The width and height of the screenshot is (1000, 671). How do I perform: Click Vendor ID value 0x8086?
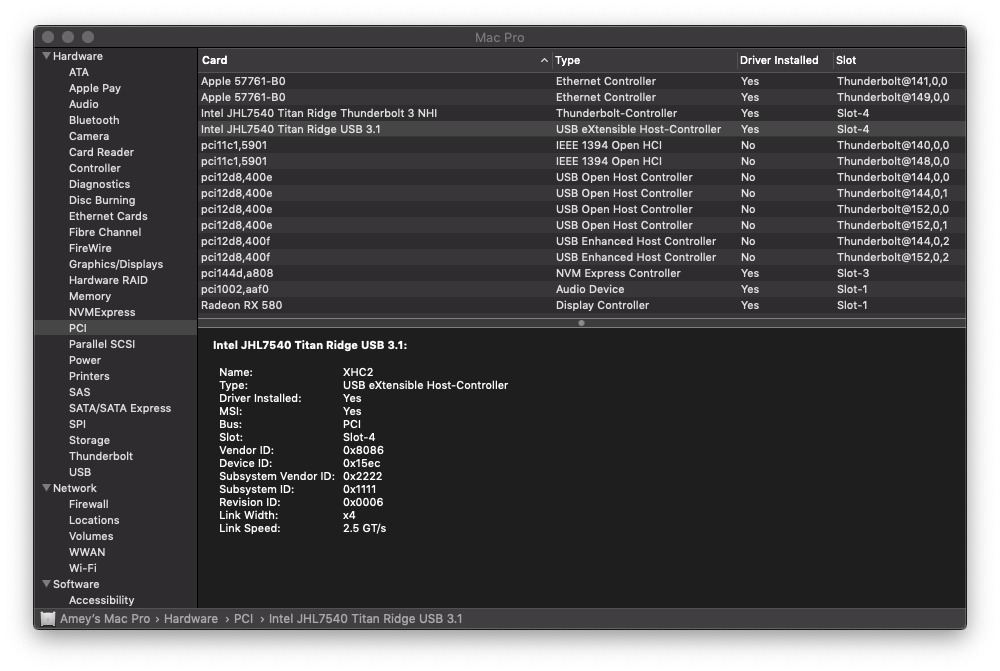[364, 450]
